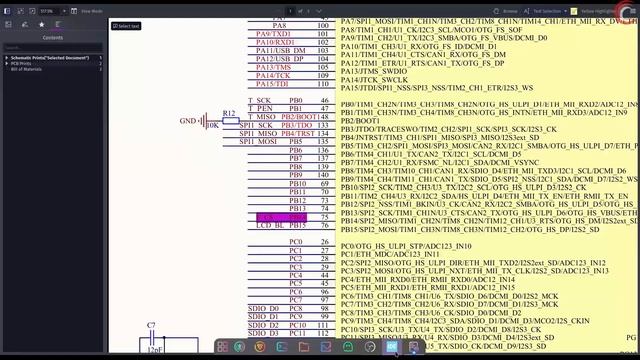Click PB2/BOOT1 pin label
The width and height of the screenshot is (640, 360).
[300, 117]
